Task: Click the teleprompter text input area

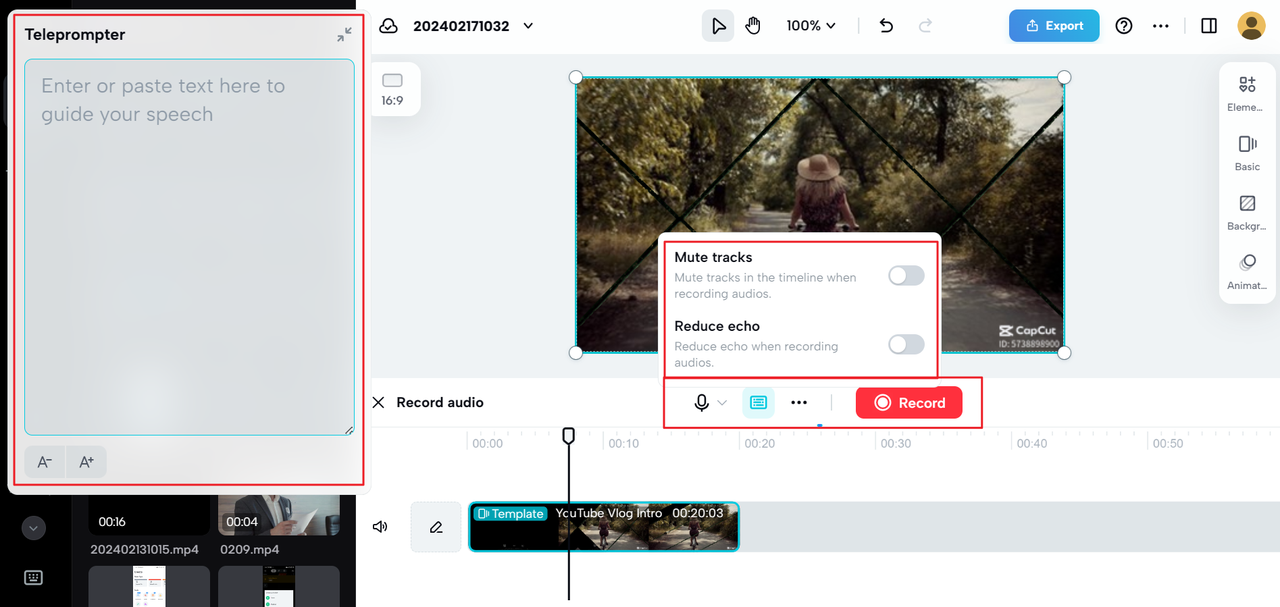Action: click(189, 247)
